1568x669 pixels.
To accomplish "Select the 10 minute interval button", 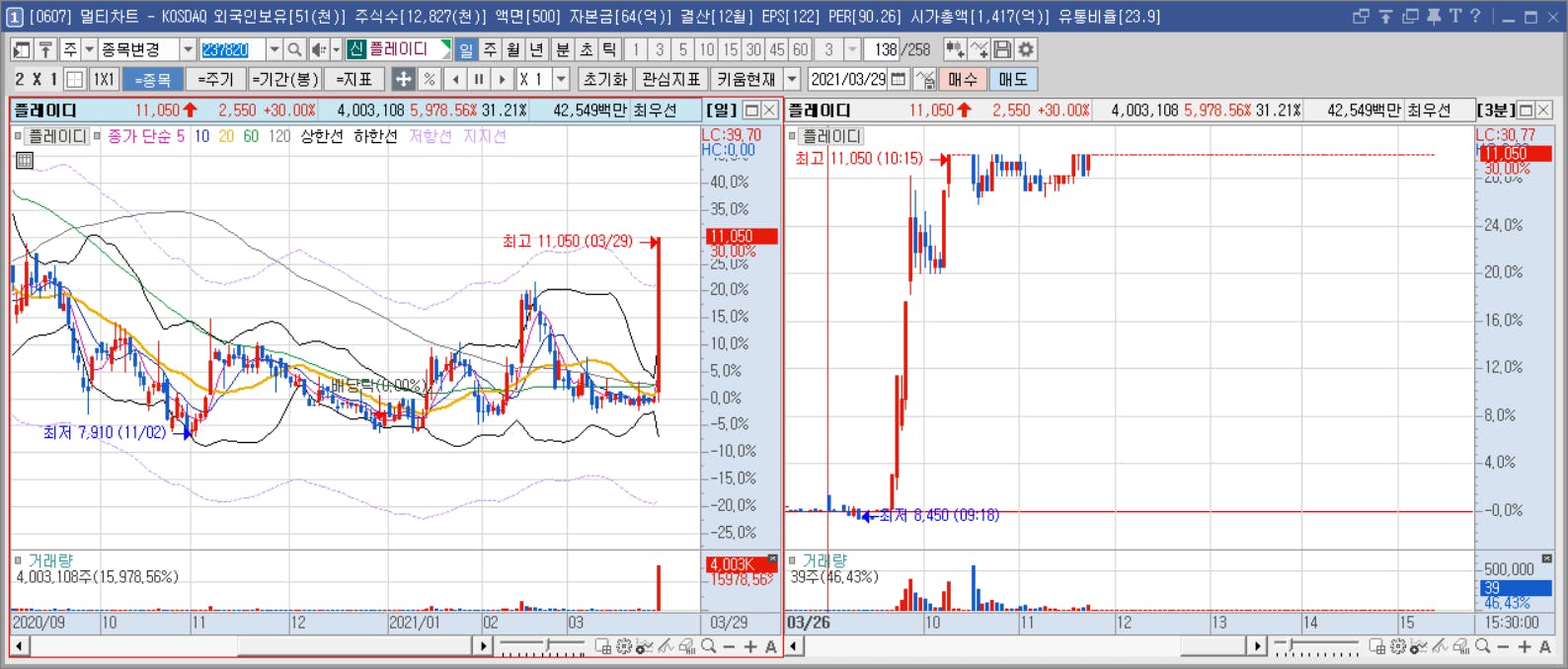I will tap(707, 49).
